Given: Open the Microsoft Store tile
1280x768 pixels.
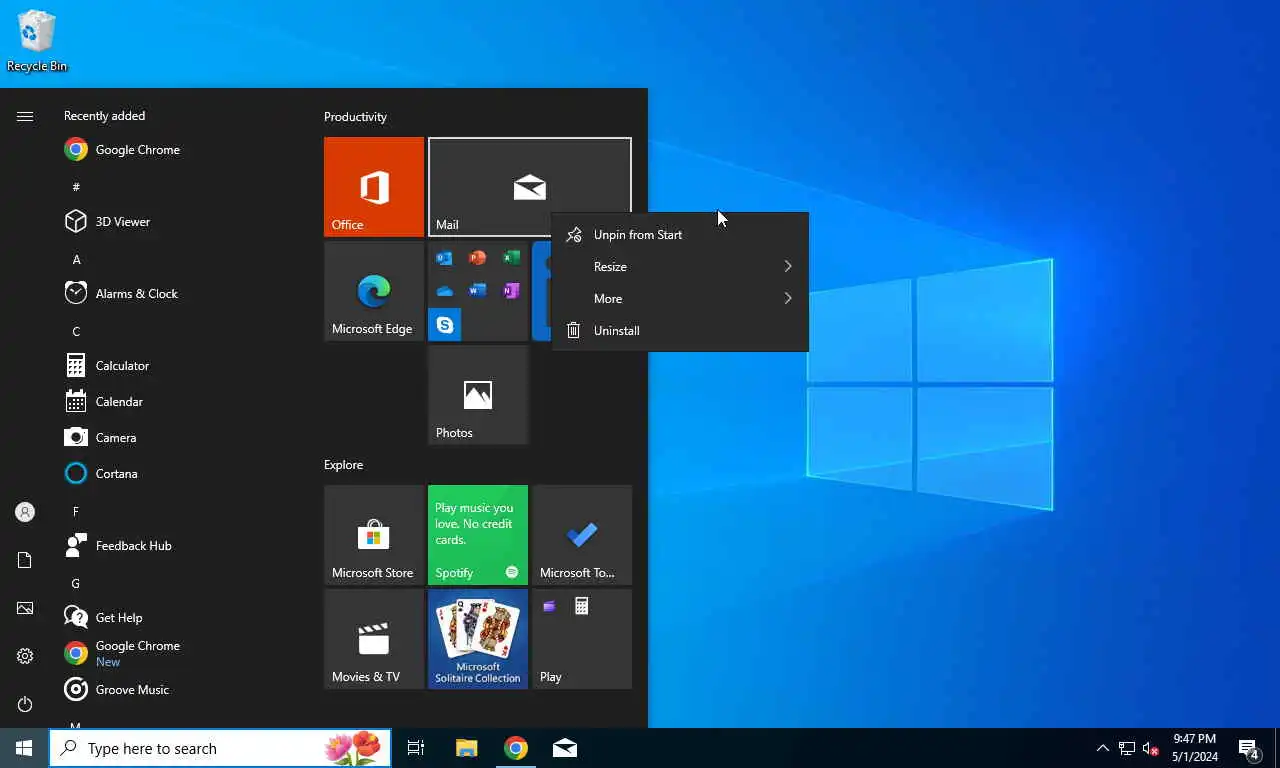Looking at the screenshot, I should coord(374,535).
